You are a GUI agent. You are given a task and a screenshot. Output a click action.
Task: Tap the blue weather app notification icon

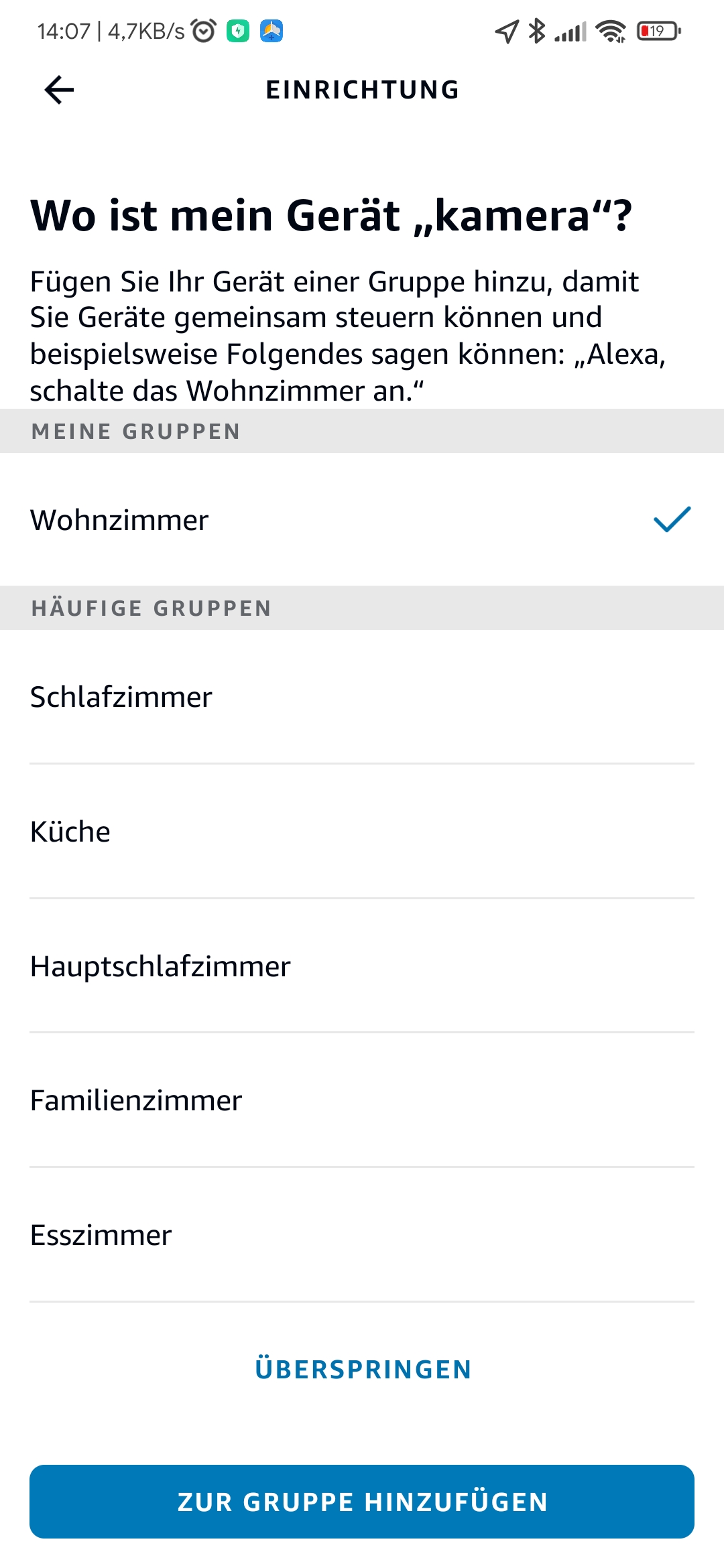[271, 31]
